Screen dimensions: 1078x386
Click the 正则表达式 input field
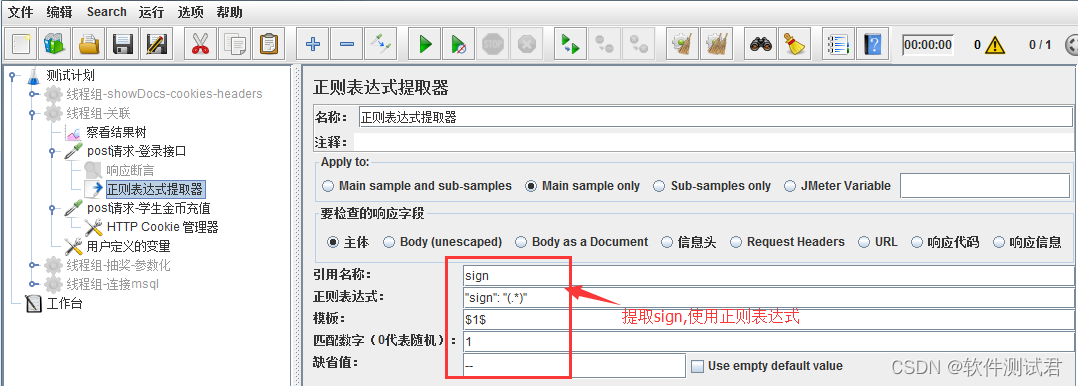click(x=769, y=297)
